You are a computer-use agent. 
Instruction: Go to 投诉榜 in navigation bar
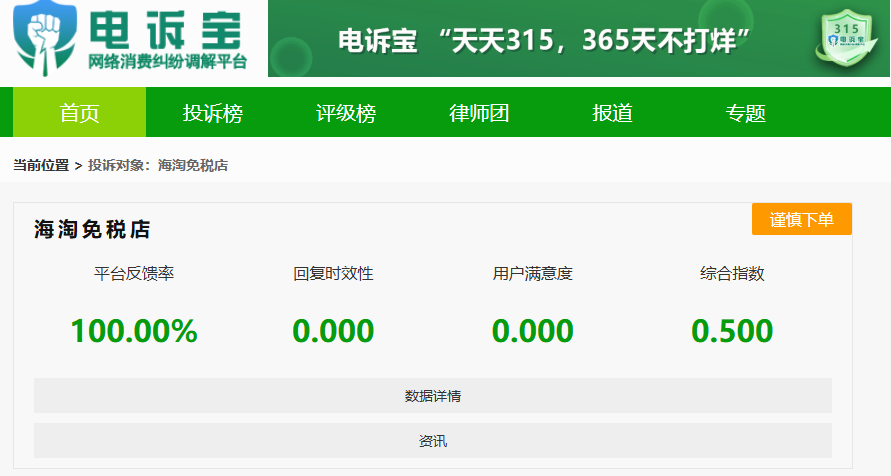213,112
